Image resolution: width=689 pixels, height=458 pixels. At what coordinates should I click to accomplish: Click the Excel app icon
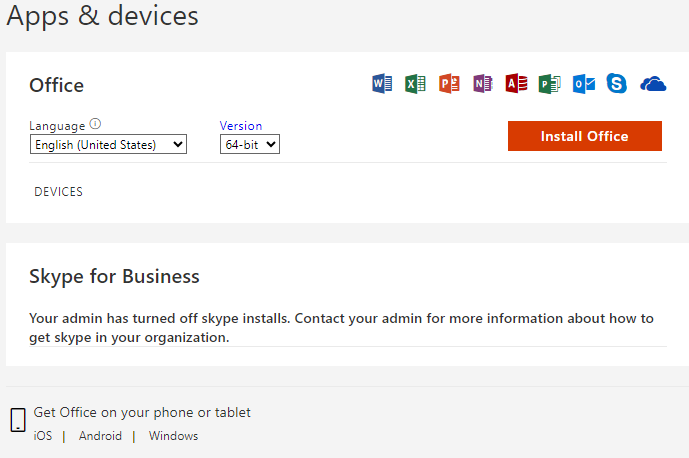click(416, 84)
